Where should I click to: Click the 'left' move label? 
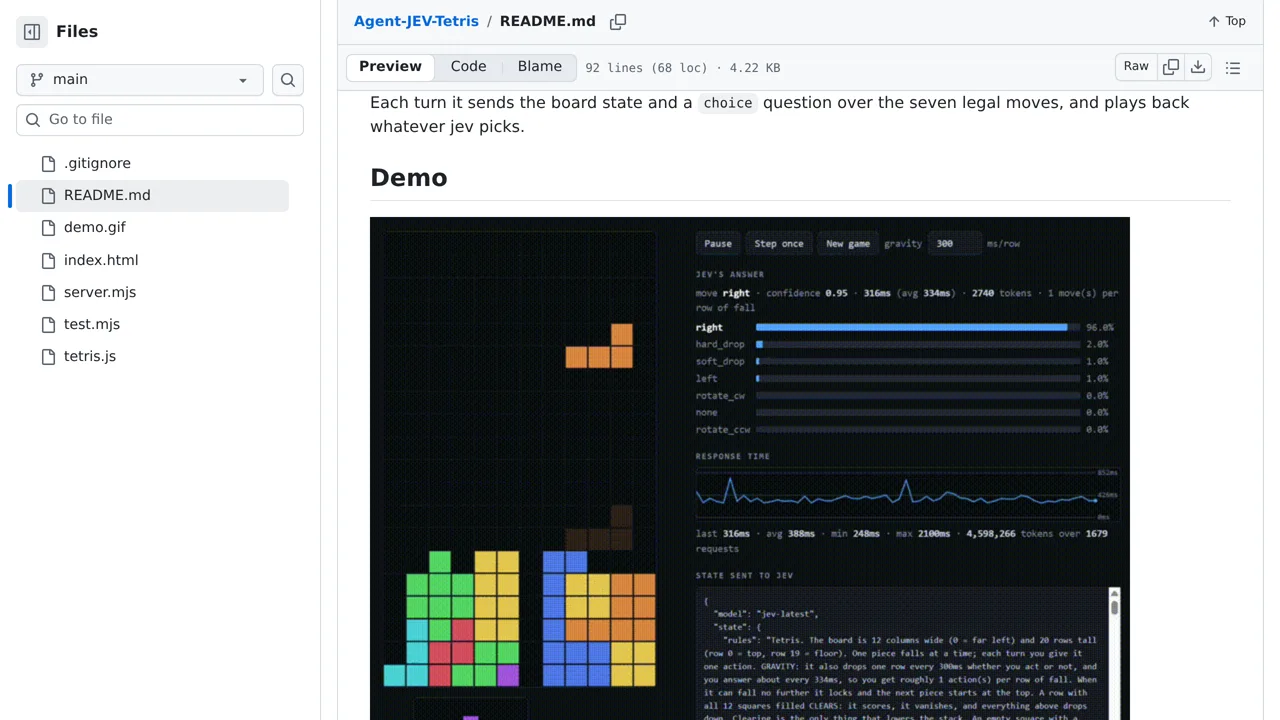coord(707,378)
